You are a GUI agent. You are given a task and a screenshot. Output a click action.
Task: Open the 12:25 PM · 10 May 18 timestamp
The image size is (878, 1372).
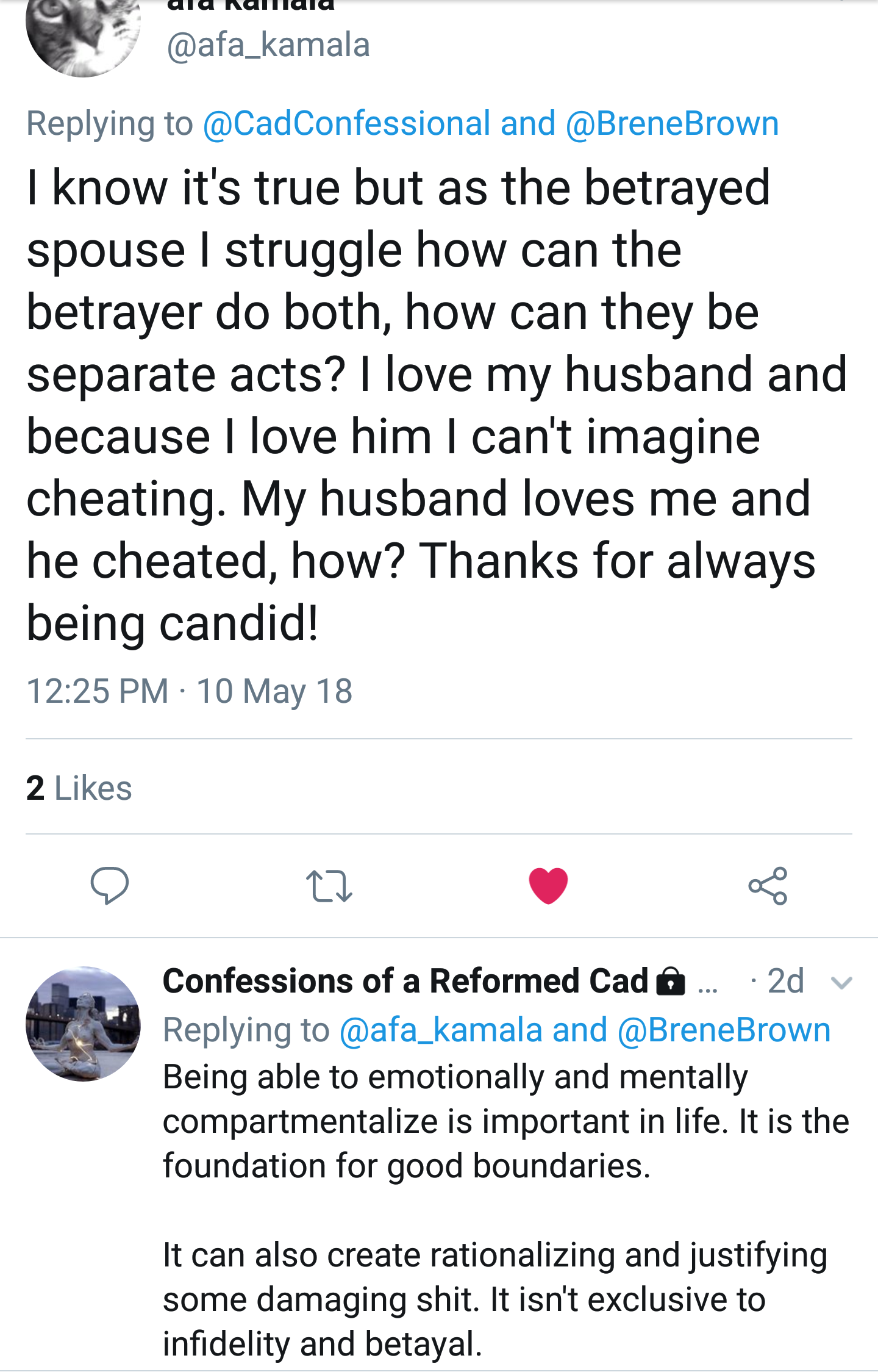189,691
